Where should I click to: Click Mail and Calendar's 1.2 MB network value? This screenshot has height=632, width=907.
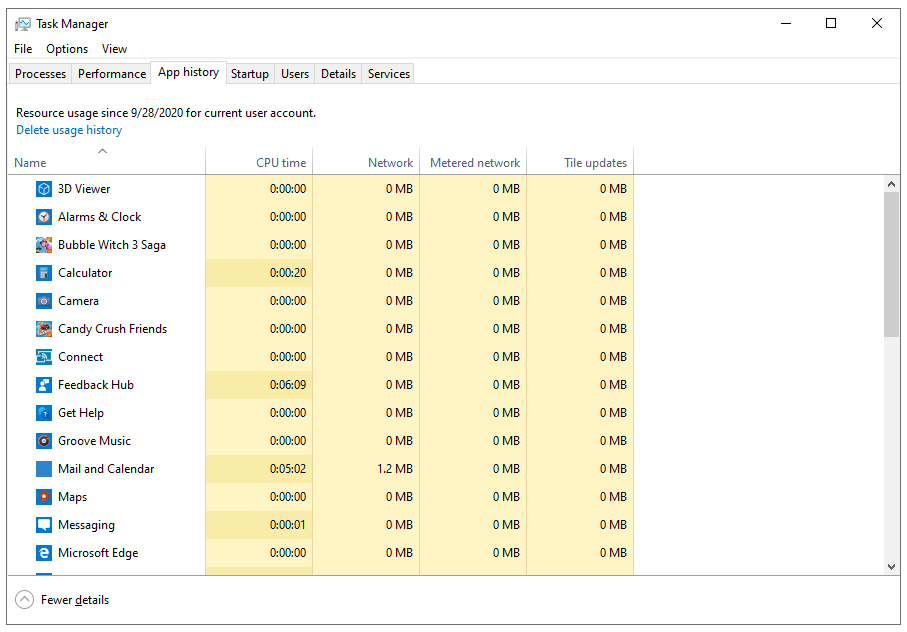[395, 469]
